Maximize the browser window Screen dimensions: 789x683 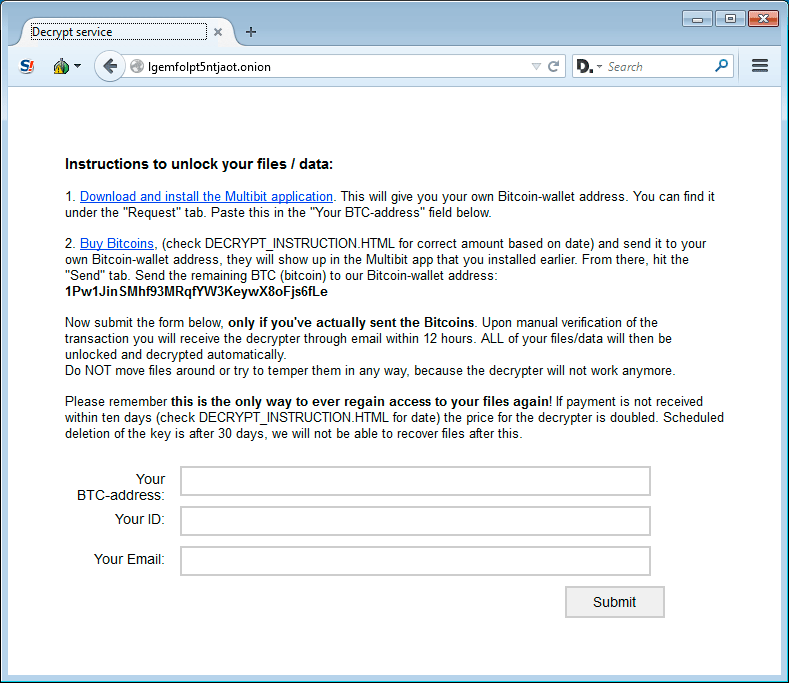coord(730,19)
